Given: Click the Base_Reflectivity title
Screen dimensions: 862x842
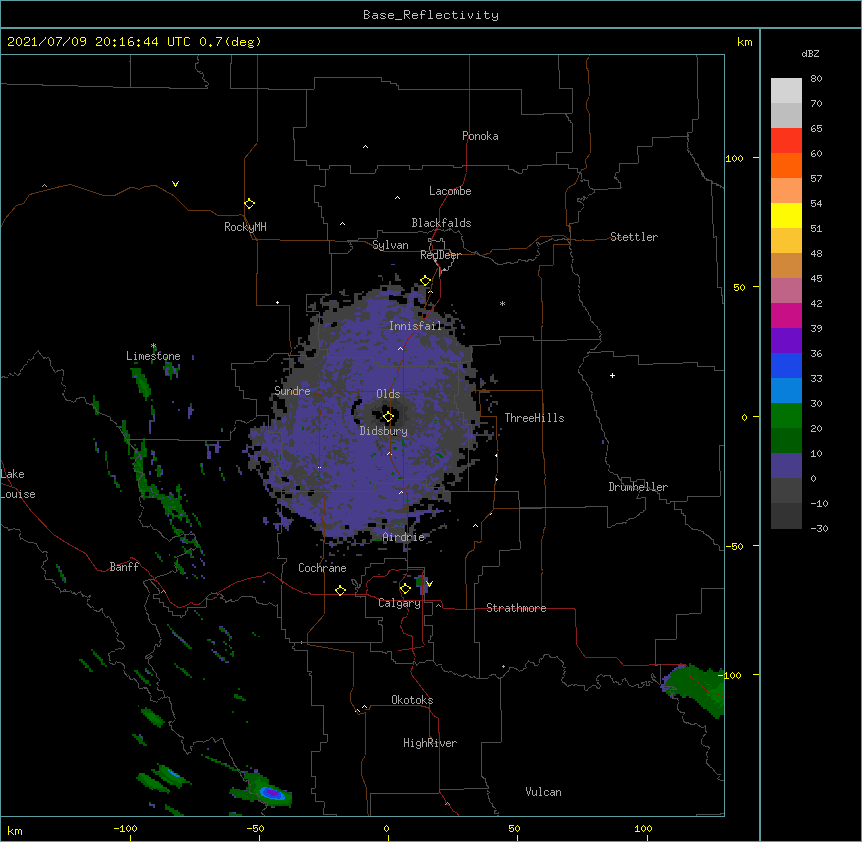Looking at the screenshot, I should point(431,15).
